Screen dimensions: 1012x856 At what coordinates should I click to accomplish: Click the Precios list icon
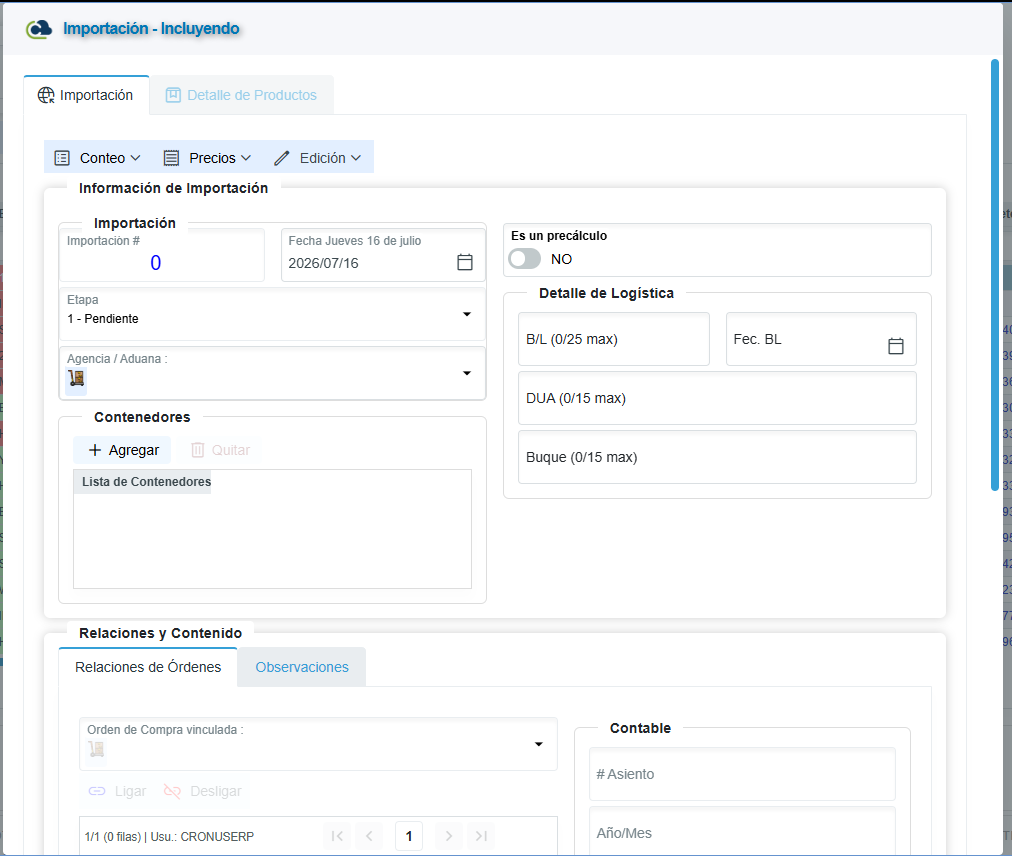pyautogui.click(x=171, y=158)
